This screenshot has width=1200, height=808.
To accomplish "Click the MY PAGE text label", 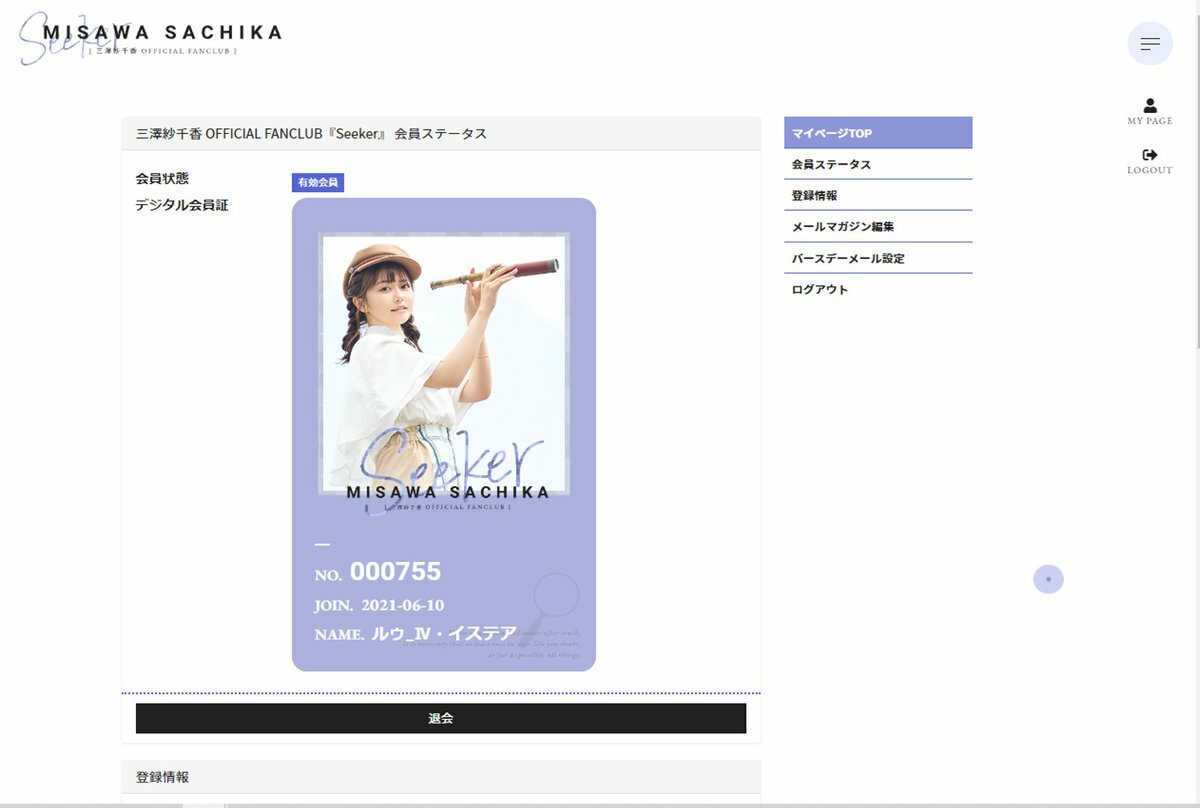I will pos(1150,121).
